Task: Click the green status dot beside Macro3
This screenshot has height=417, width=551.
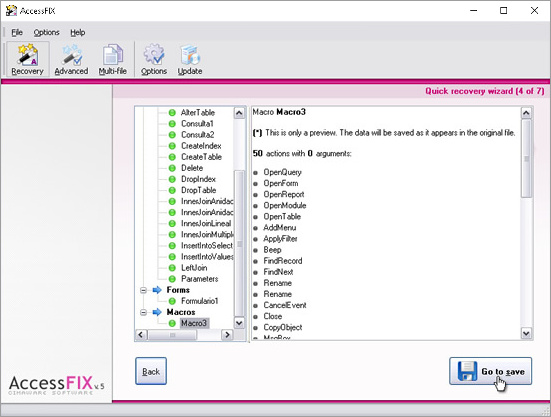Action: point(172,323)
